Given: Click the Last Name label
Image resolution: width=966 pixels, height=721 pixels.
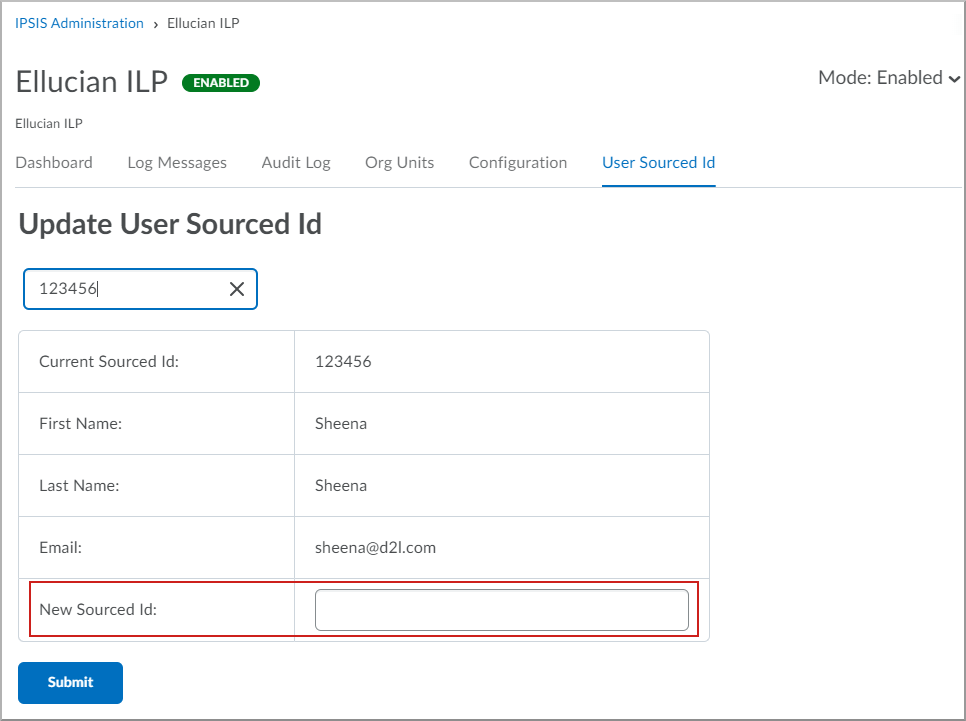Looking at the screenshot, I should tap(79, 486).
